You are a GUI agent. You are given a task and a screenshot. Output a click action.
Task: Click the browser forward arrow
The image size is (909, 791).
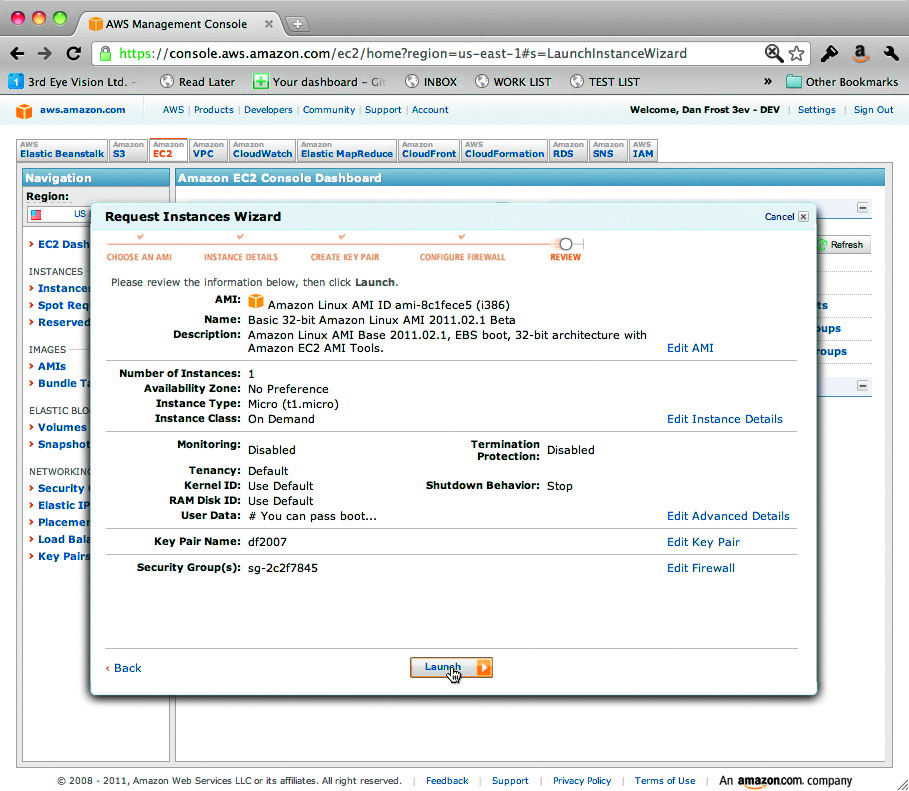tap(45, 54)
